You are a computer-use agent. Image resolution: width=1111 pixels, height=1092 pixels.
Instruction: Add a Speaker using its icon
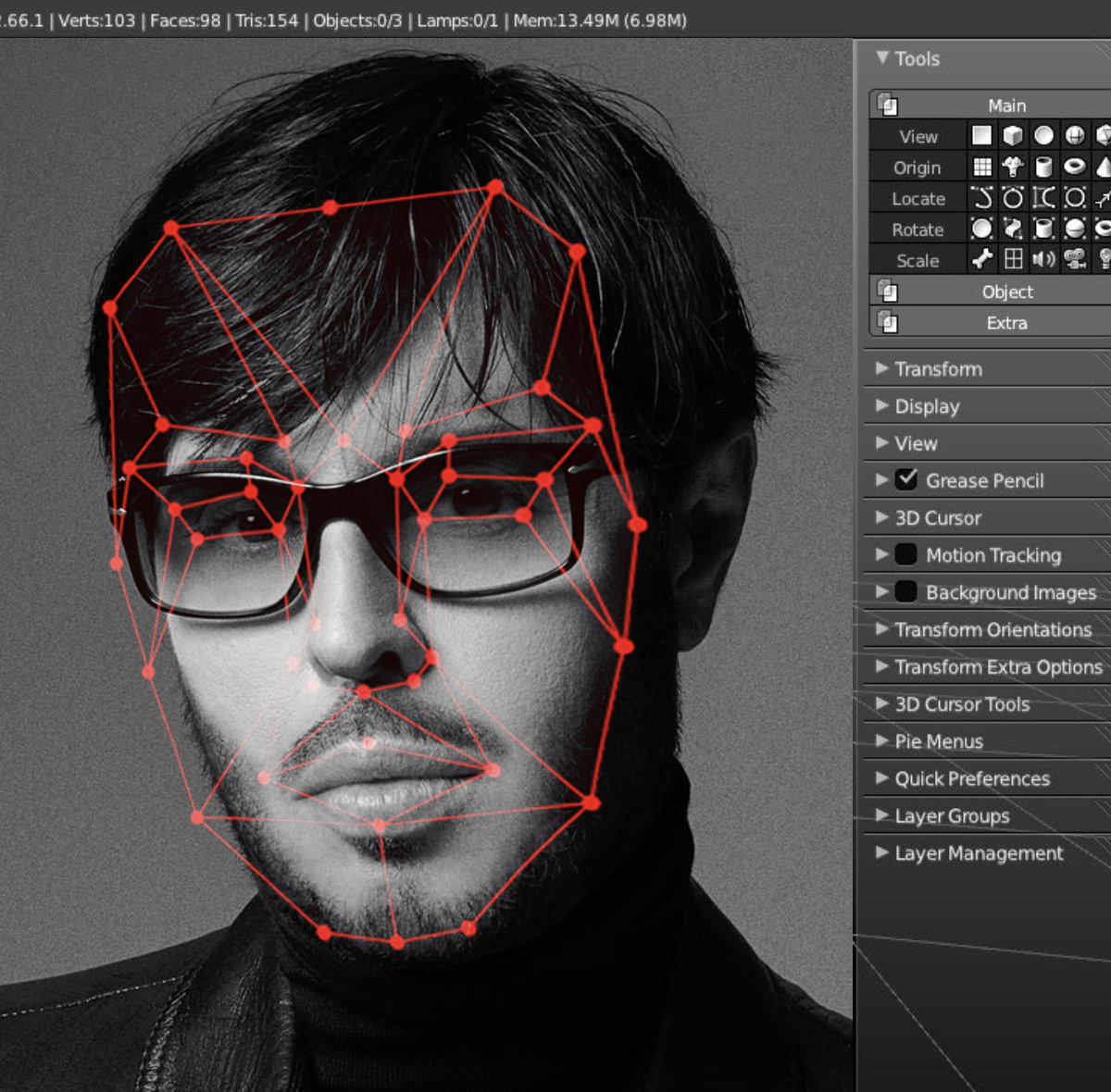coord(1044,258)
